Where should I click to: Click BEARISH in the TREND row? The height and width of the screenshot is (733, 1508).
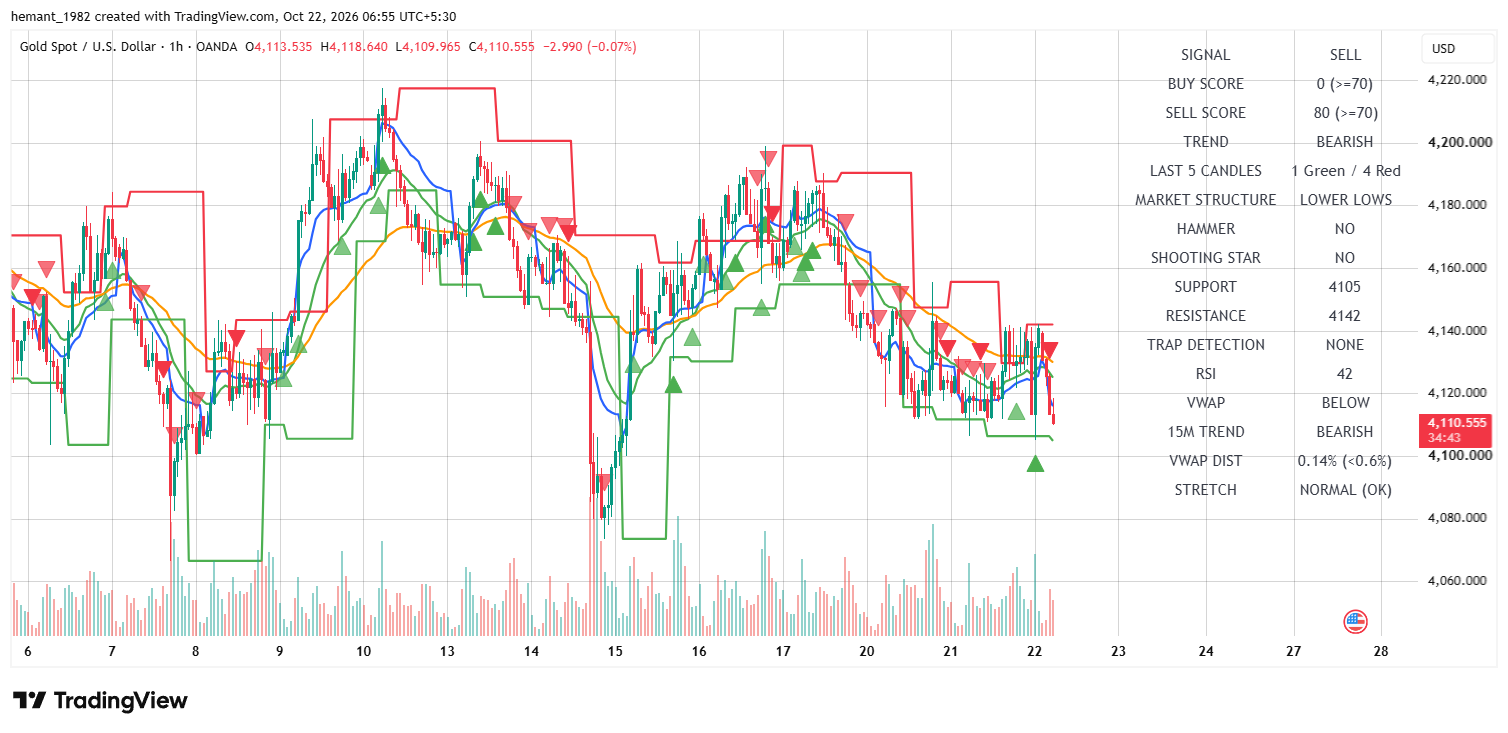[1345, 142]
